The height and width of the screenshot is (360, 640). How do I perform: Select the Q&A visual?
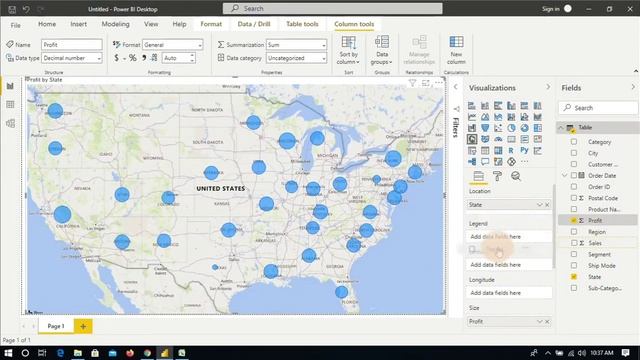[485, 162]
